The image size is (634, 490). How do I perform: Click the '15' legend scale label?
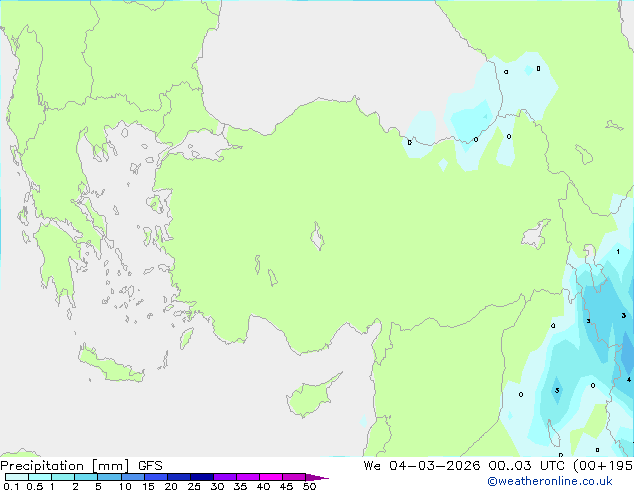coord(148,486)
